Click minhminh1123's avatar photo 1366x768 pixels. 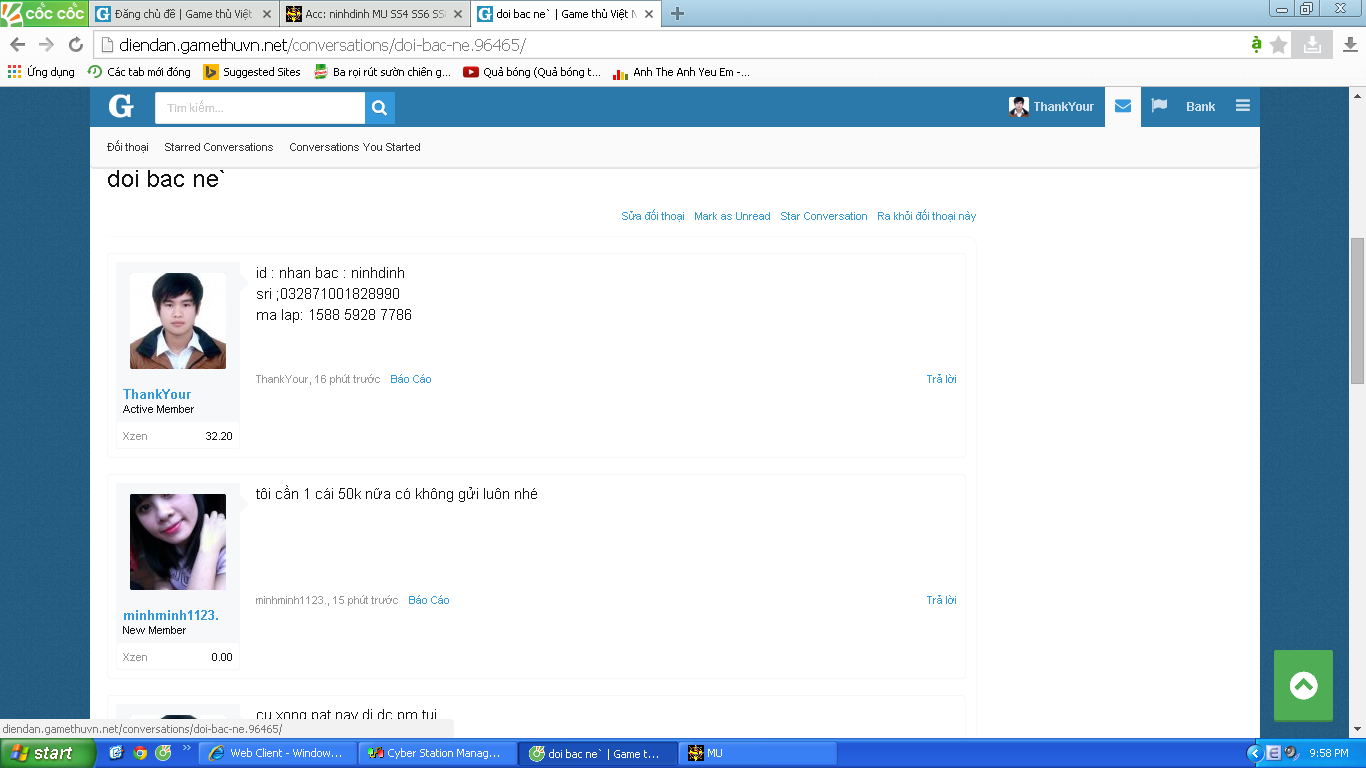(178, 542)
